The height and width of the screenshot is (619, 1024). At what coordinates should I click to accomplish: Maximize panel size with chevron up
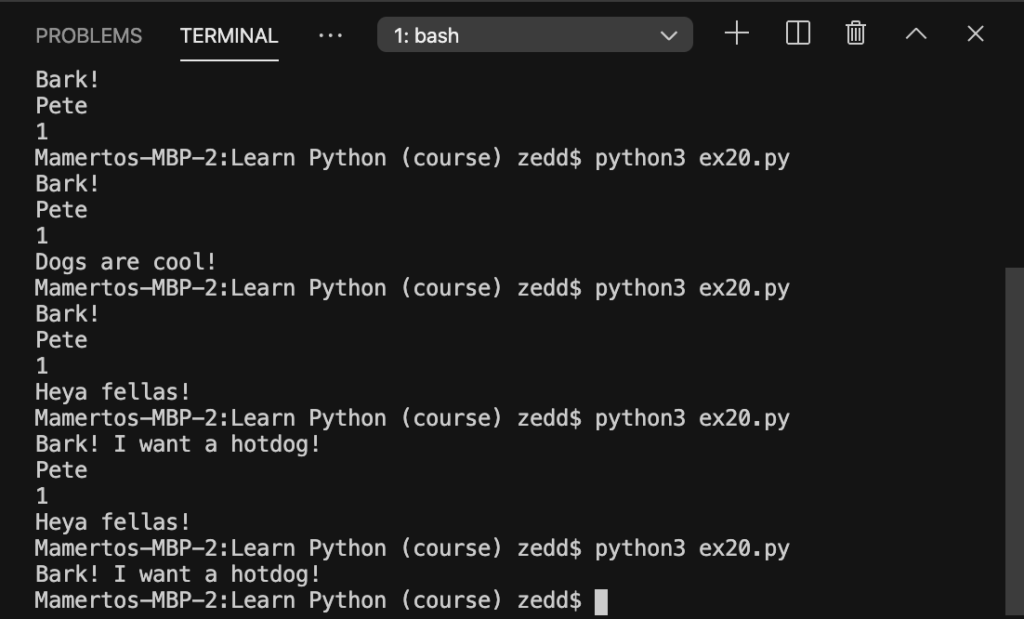[x=916, y=33]
